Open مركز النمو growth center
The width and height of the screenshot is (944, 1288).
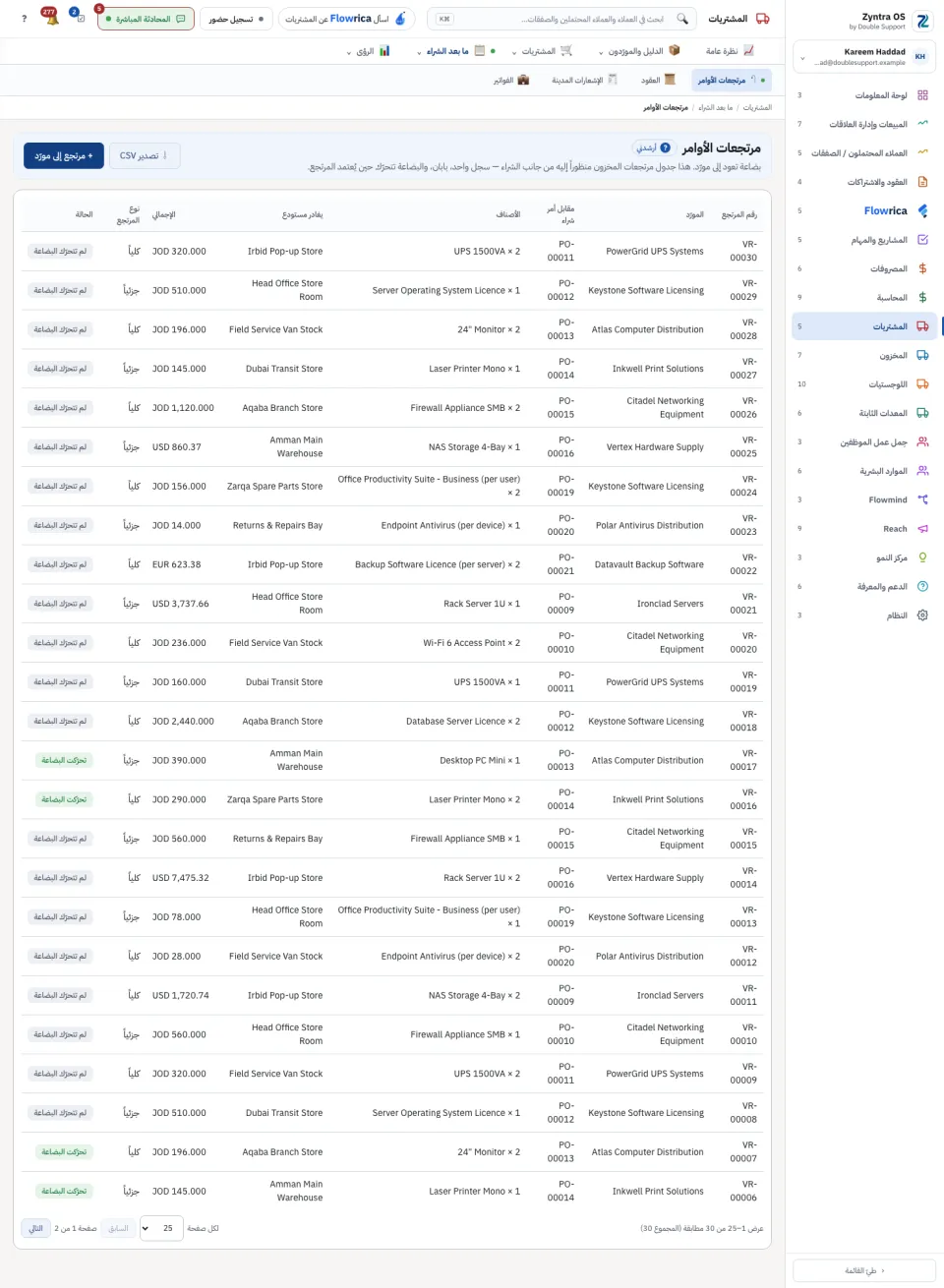864,557
